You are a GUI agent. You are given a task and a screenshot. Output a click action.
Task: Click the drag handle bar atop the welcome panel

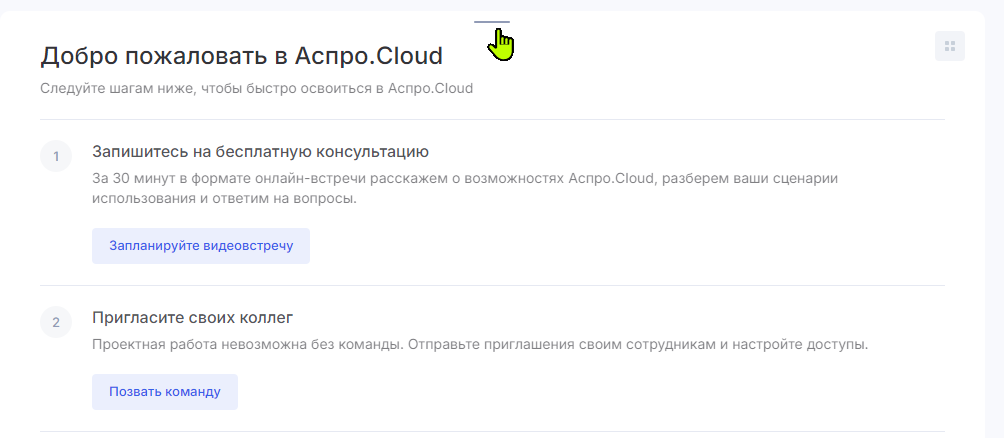pyautogui.click(x=492, y=22)
